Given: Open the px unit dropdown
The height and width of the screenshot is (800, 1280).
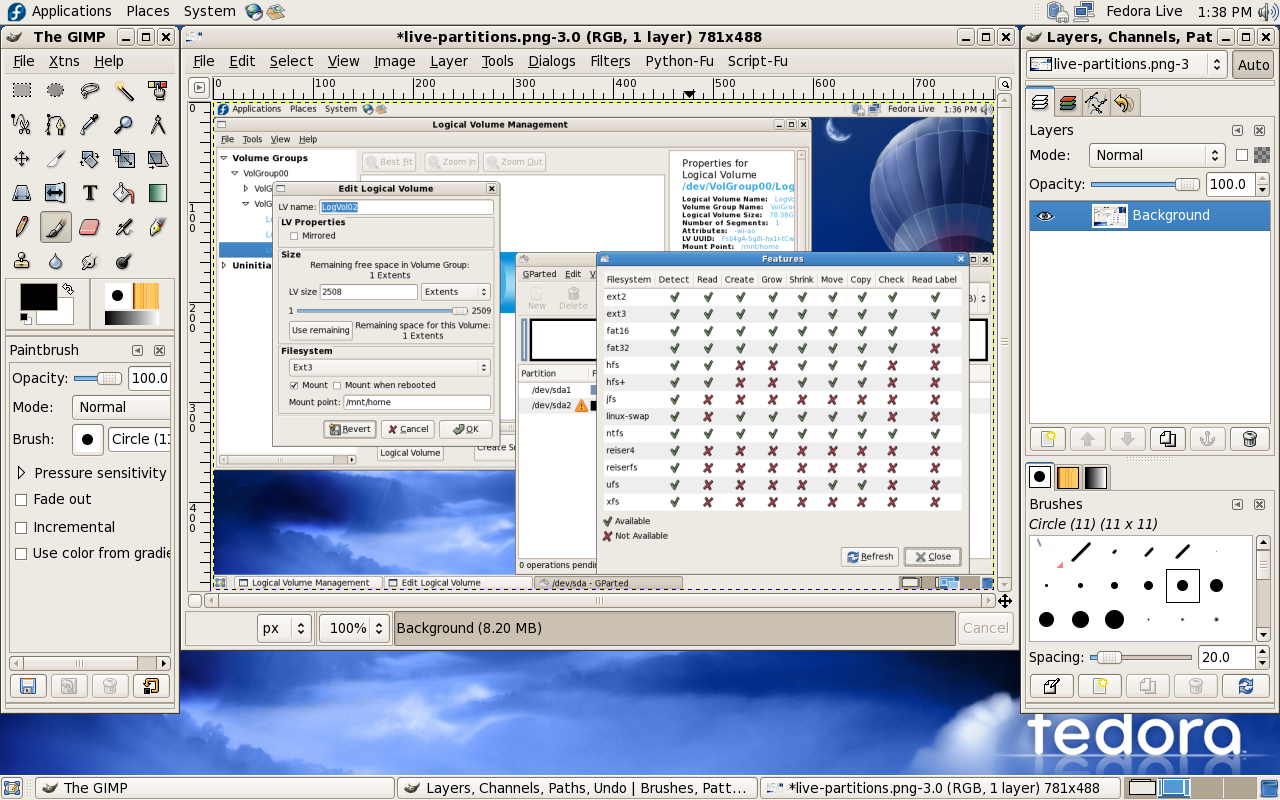Looking at the screenshot, I should 285,628.
